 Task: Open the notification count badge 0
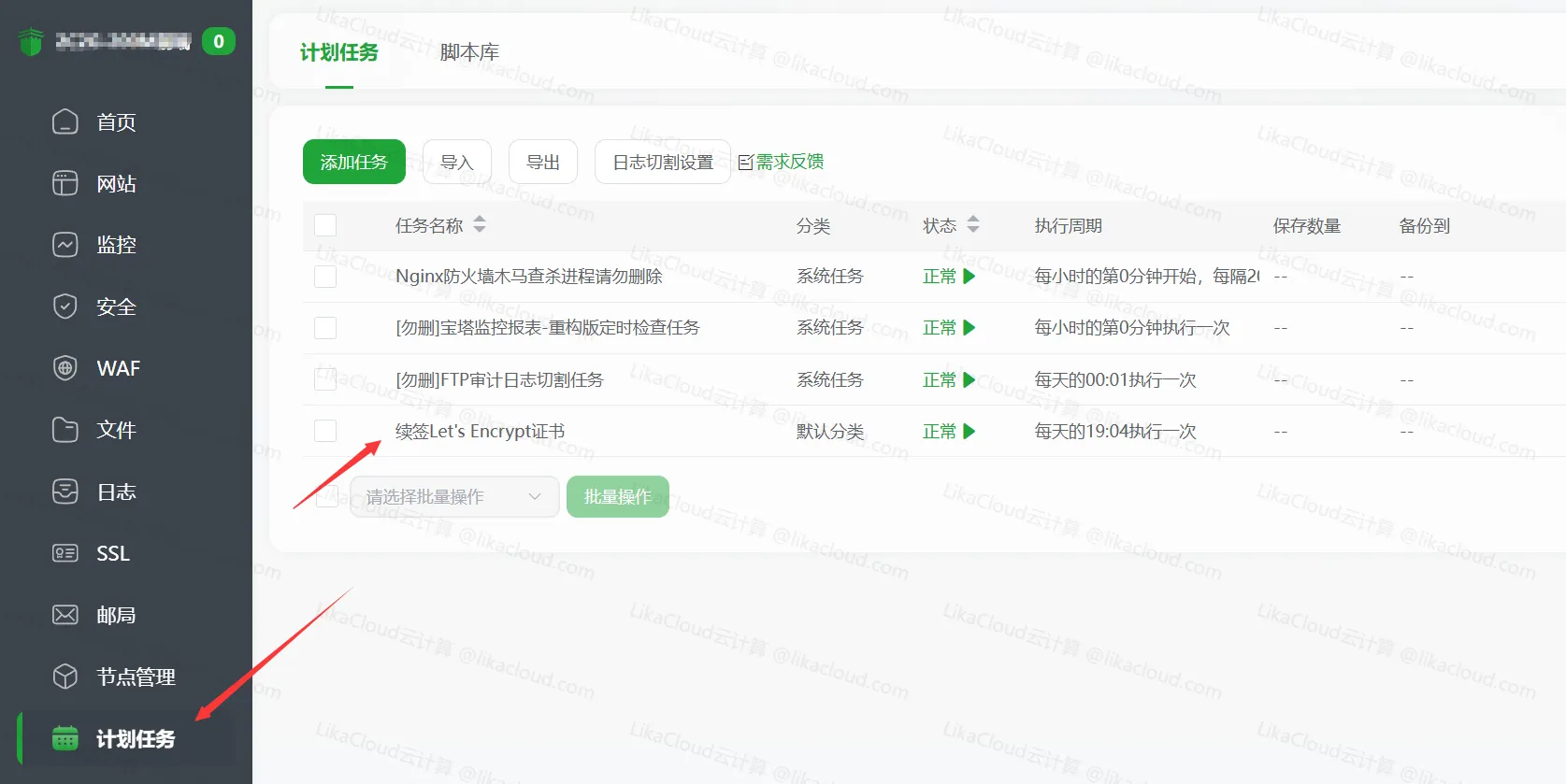[x=219, y=41]
